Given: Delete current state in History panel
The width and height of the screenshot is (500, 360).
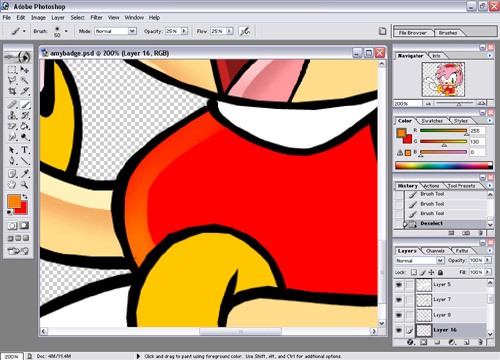Looking at the screenshot, I should click(480, 233).
